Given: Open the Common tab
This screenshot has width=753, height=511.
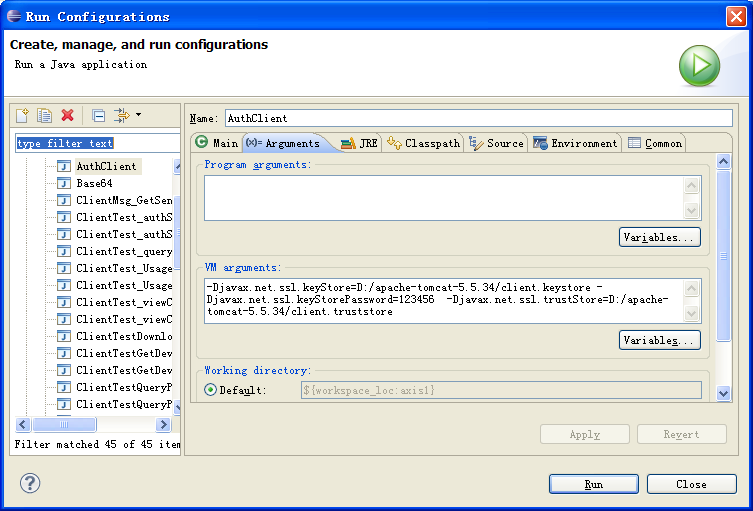Looking at the screenshot, I should (x=655, y=143).
